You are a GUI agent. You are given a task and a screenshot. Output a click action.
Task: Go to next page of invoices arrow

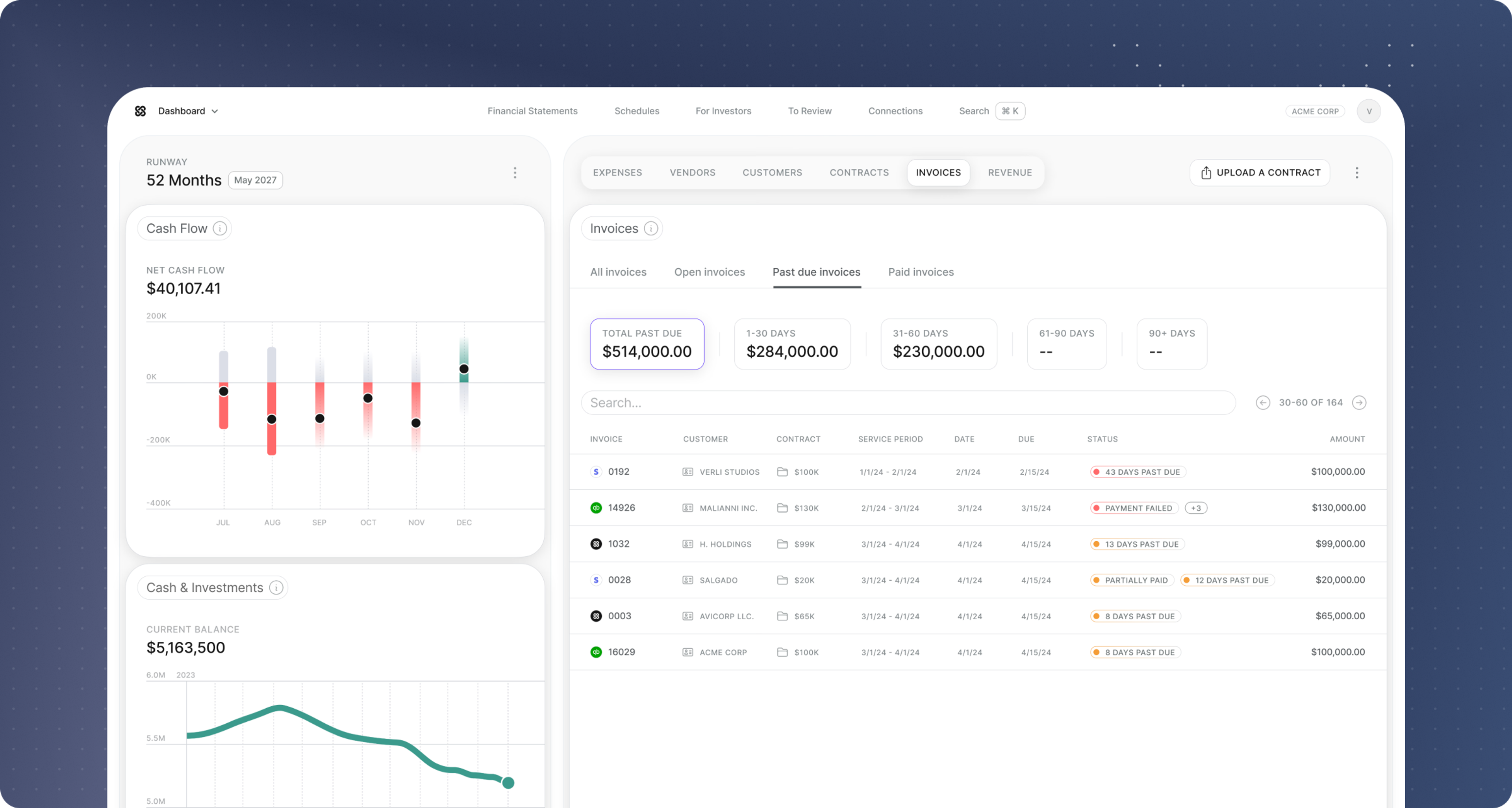[1359, 403]
